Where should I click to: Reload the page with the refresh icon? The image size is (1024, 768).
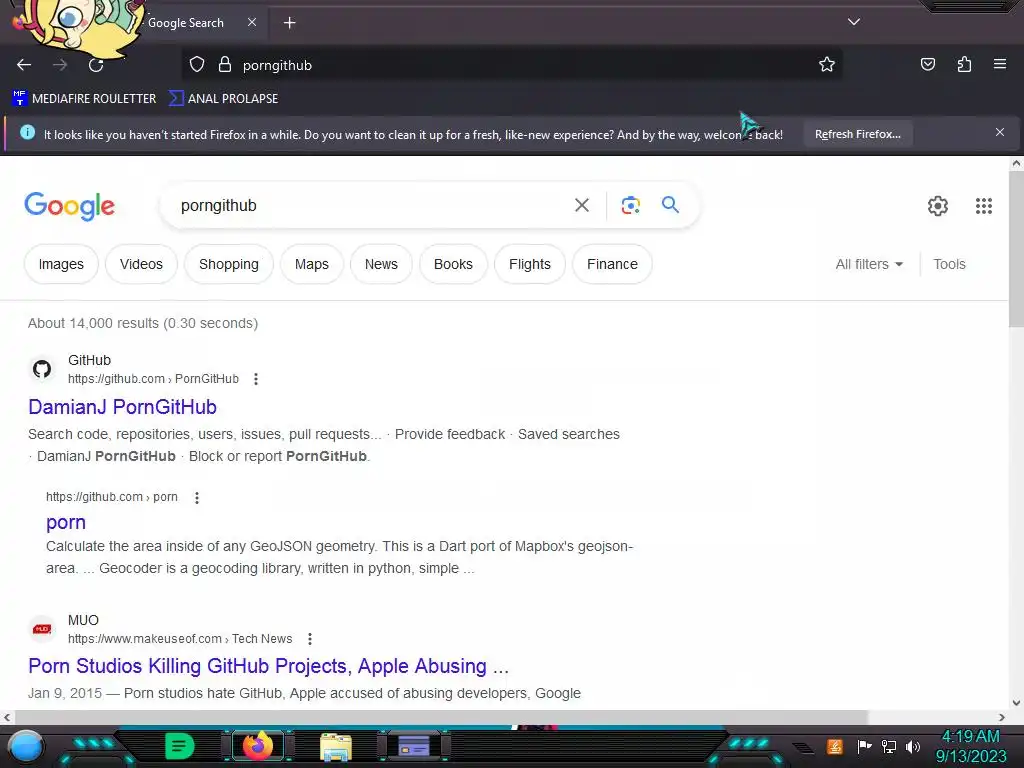[x=96, y=65]
